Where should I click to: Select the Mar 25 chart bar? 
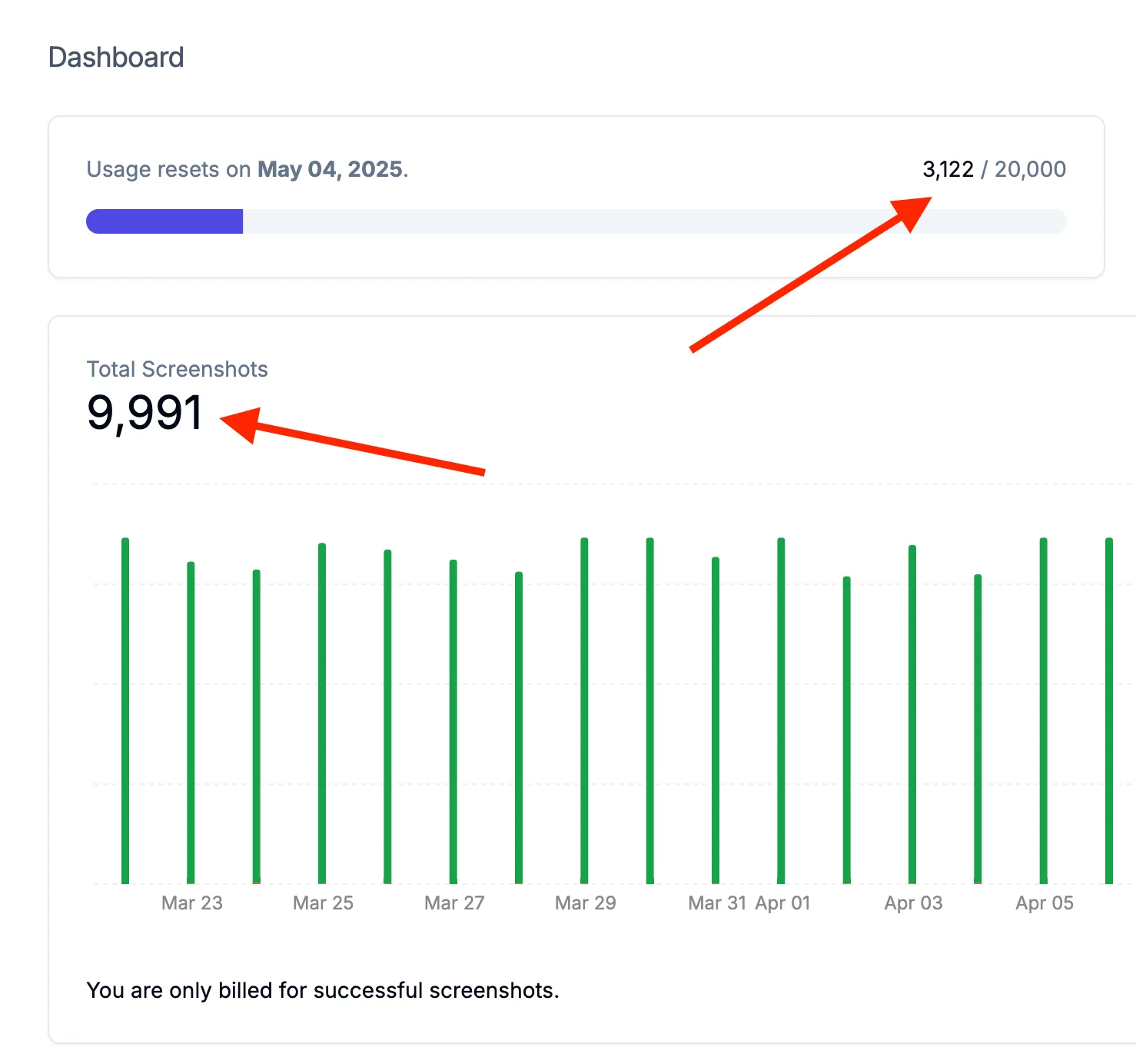[x=321, y=715]
